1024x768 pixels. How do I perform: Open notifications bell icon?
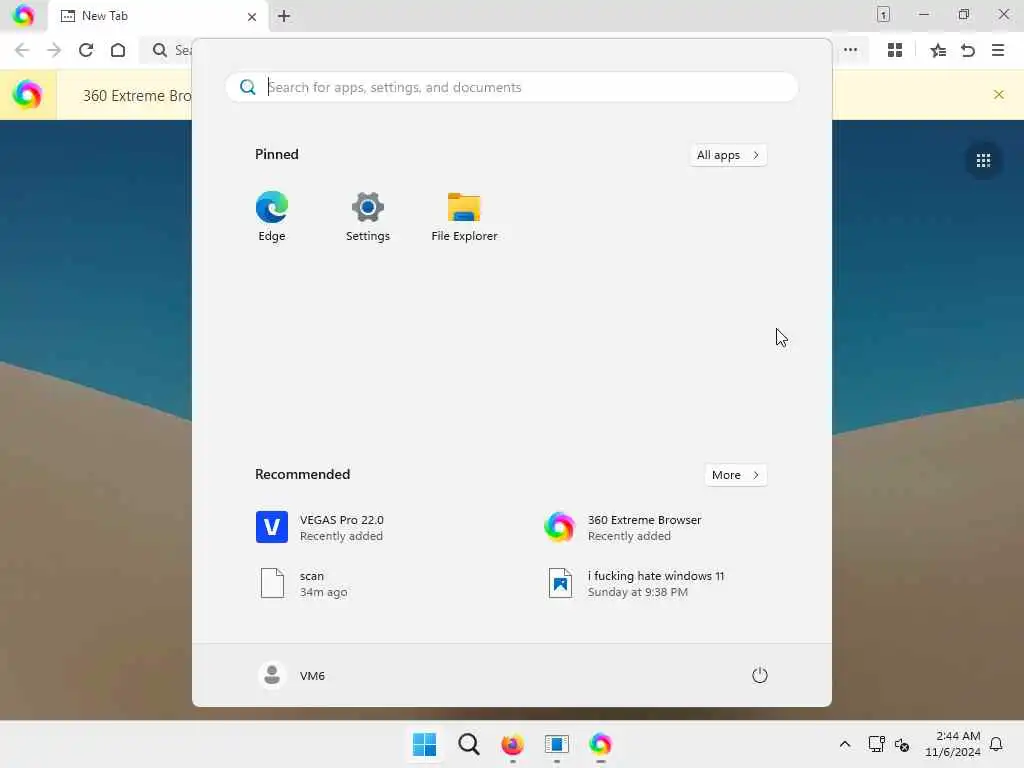tap(996, 744)
